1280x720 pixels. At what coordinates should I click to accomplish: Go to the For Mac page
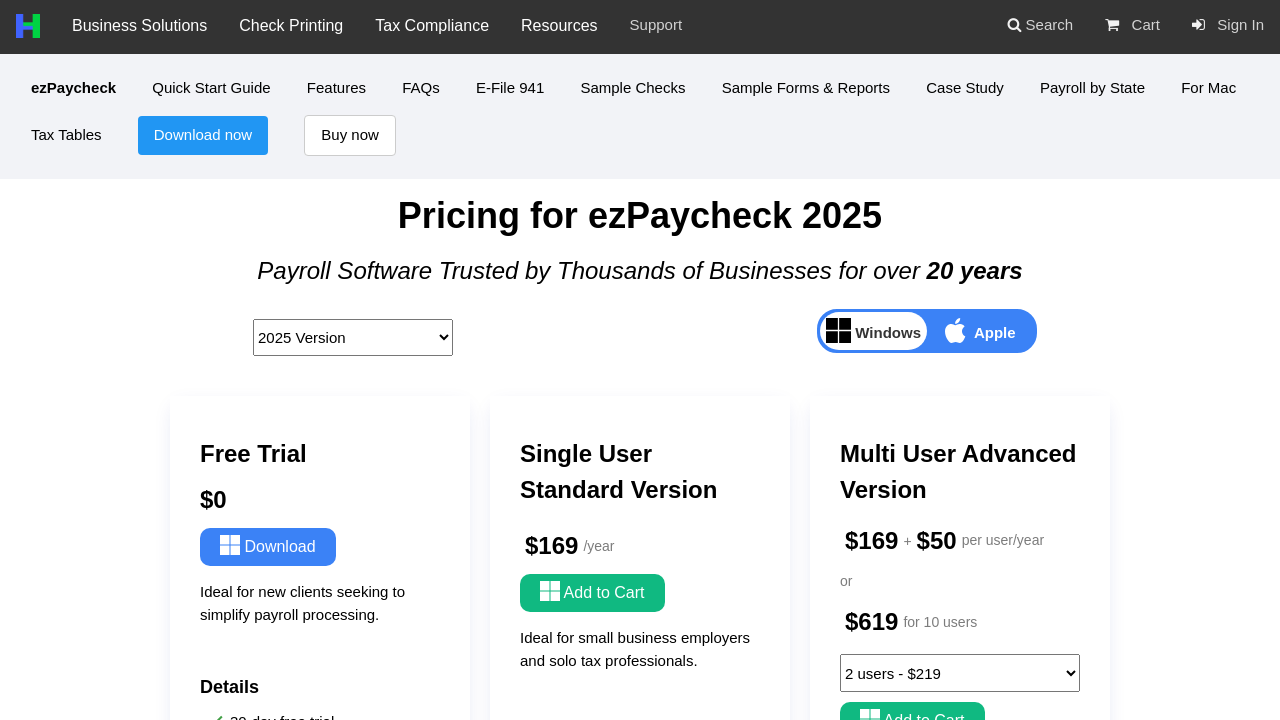point(1208,88)
